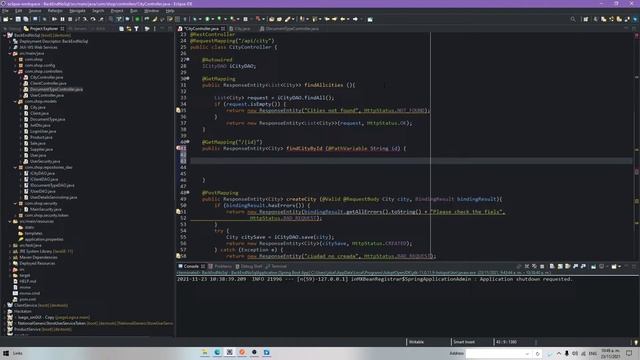This screenshot has height=360, width=640.
Task: Collapse the com.shop.models package
Action: (x=16, y=101)
